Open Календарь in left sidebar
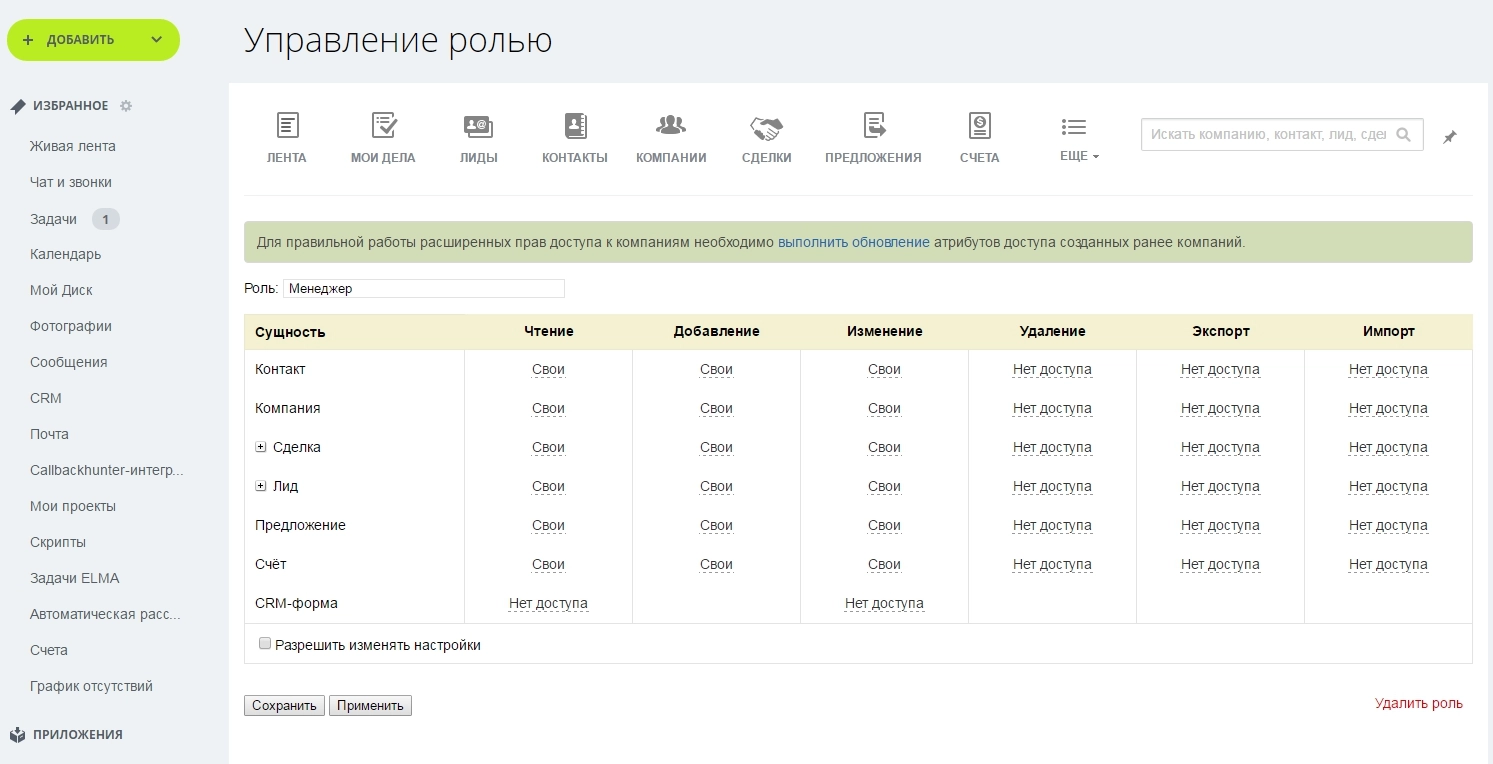The width and height of the screenshot is (1493, 764). (x=65, y=254)
